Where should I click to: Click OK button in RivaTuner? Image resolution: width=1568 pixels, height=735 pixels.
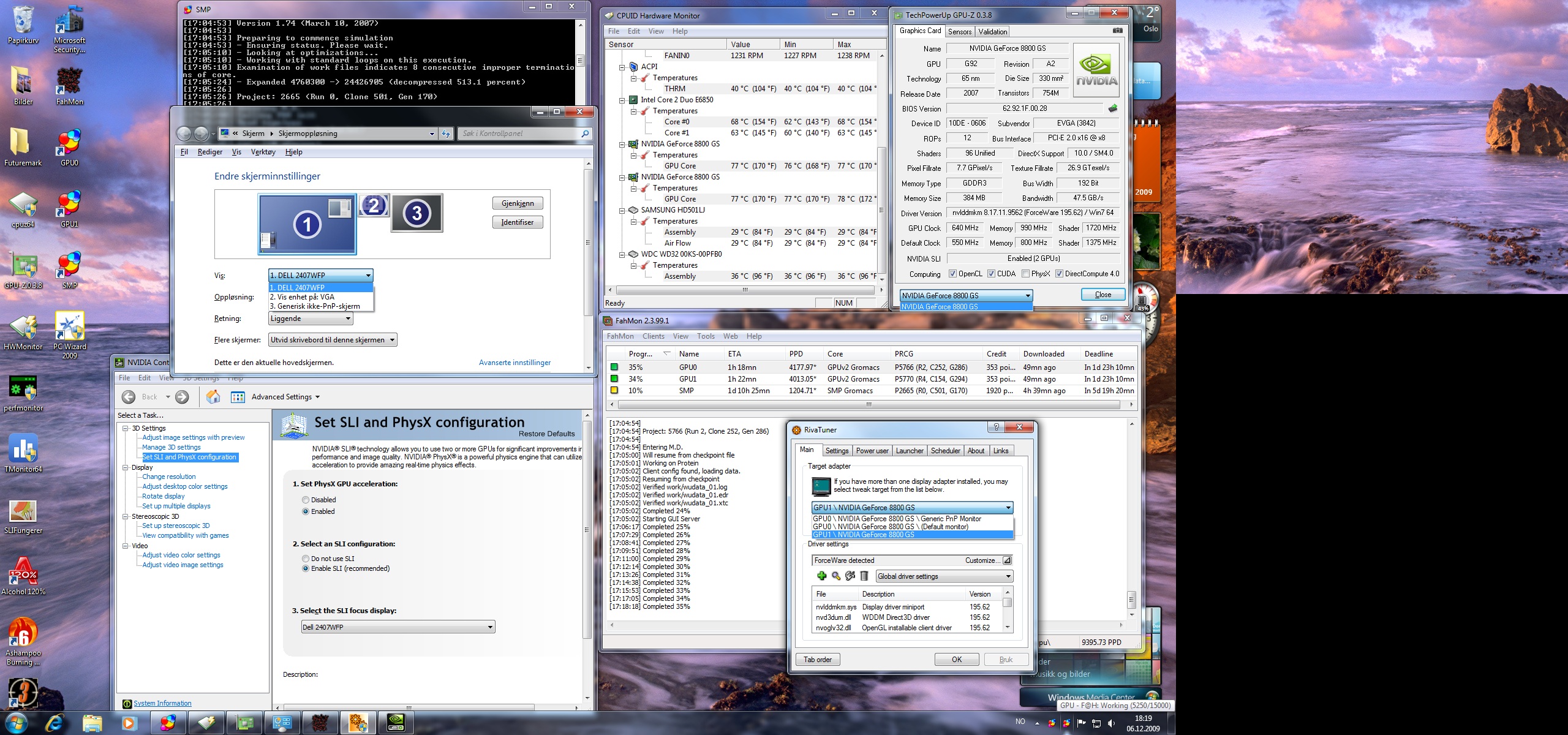957,660
